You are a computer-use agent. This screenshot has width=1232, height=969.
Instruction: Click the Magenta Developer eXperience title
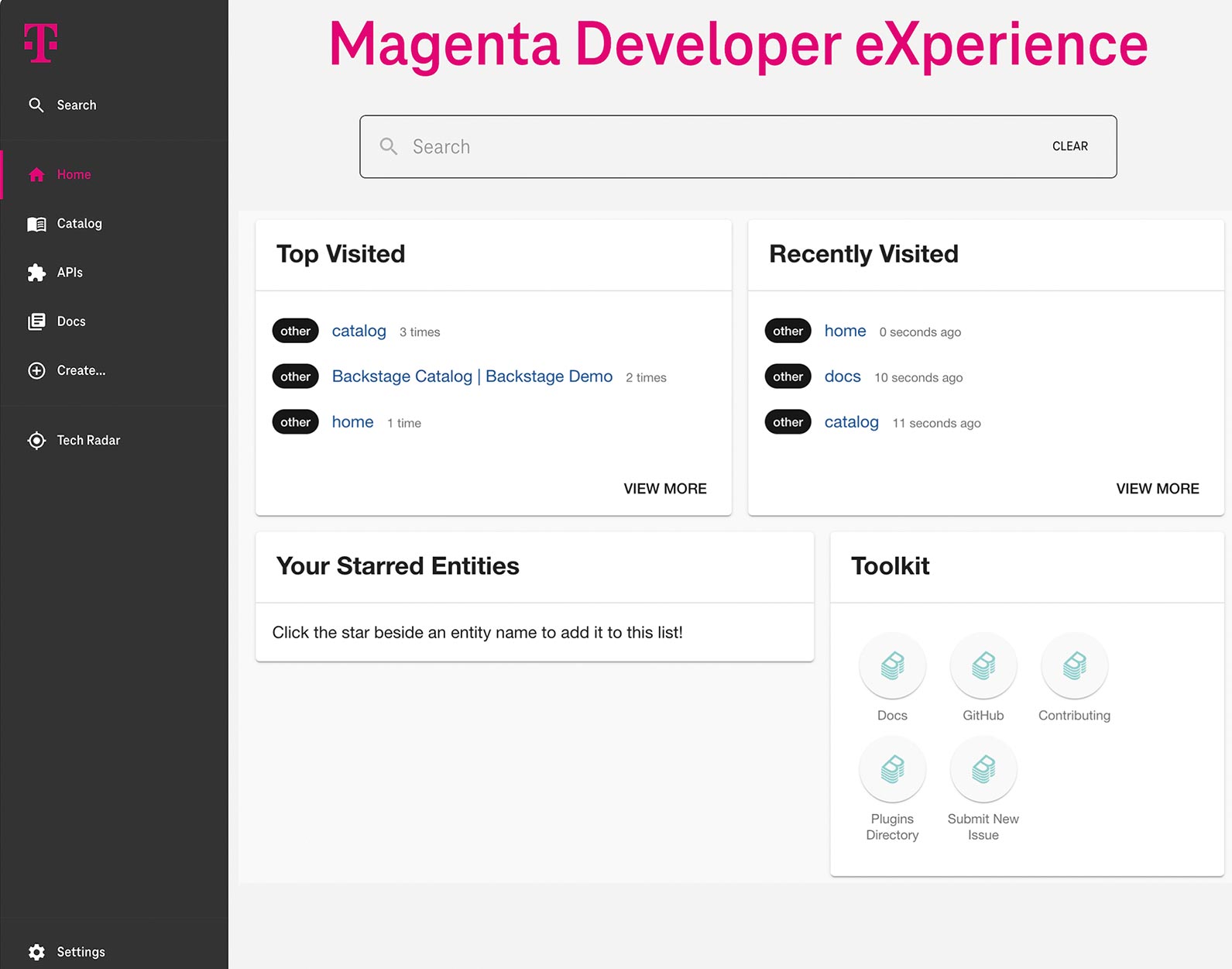coord(738,44)
